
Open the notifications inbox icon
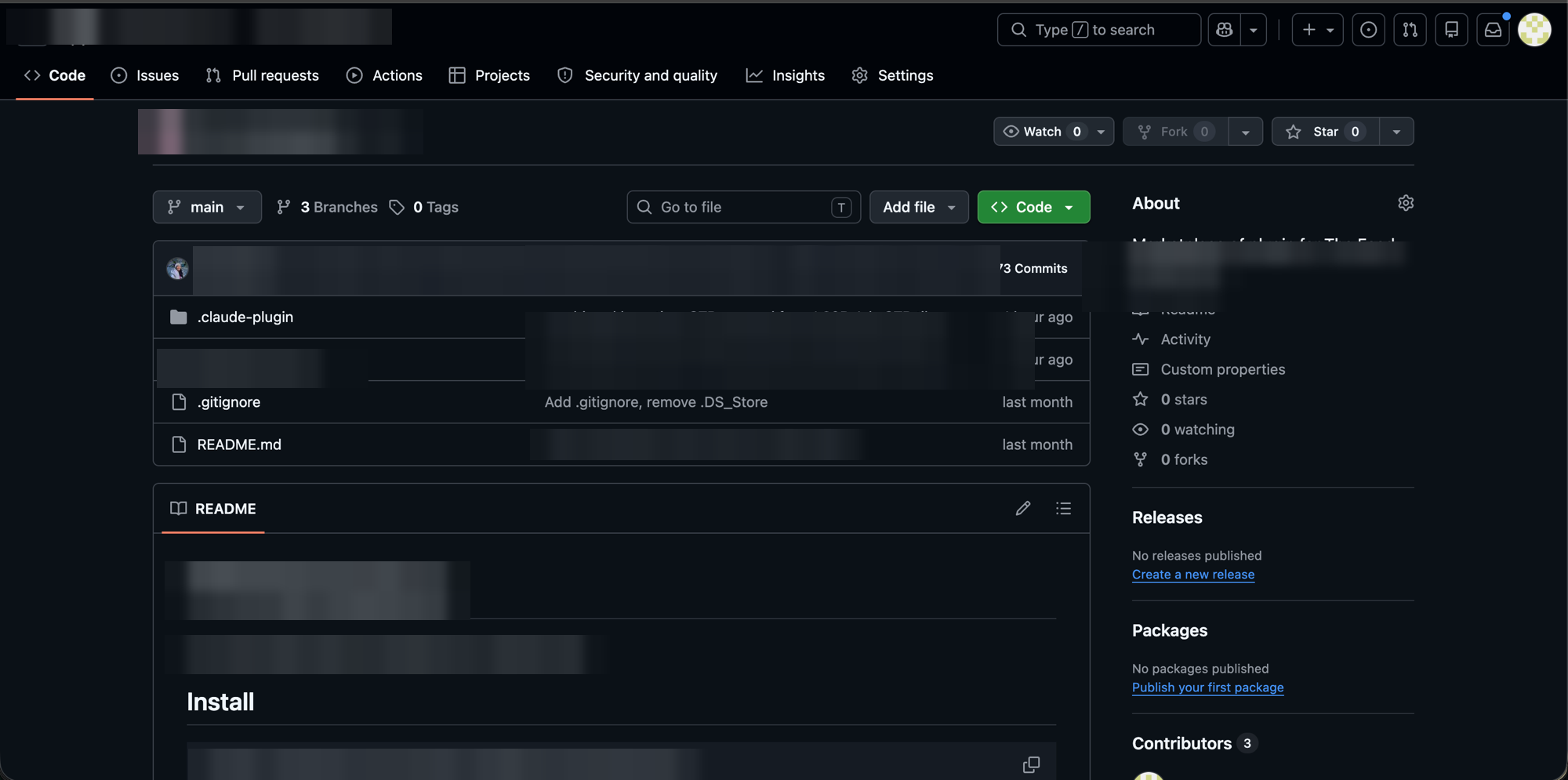pos(1493,30)
